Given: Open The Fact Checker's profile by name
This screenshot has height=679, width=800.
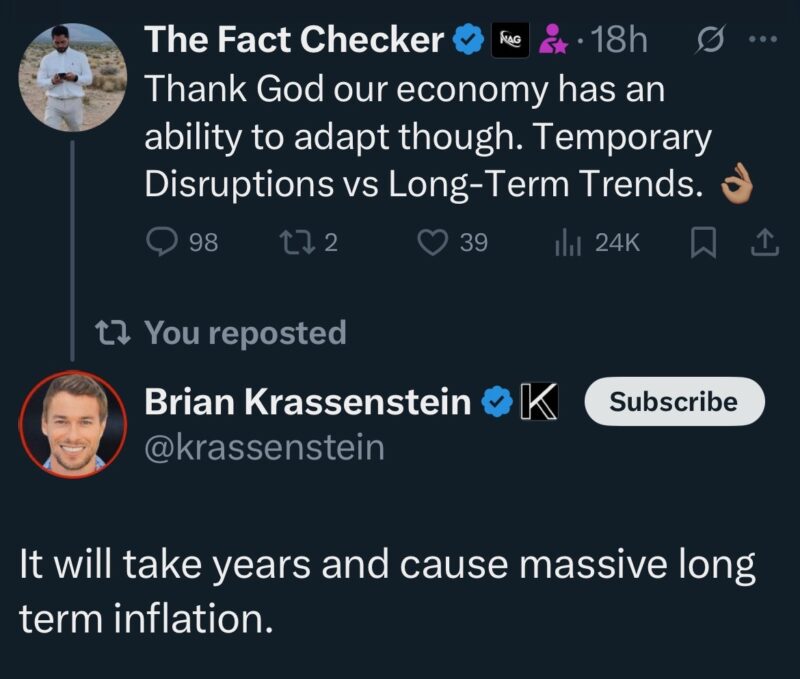Looking at the screenshot, I should pos(295,40).
